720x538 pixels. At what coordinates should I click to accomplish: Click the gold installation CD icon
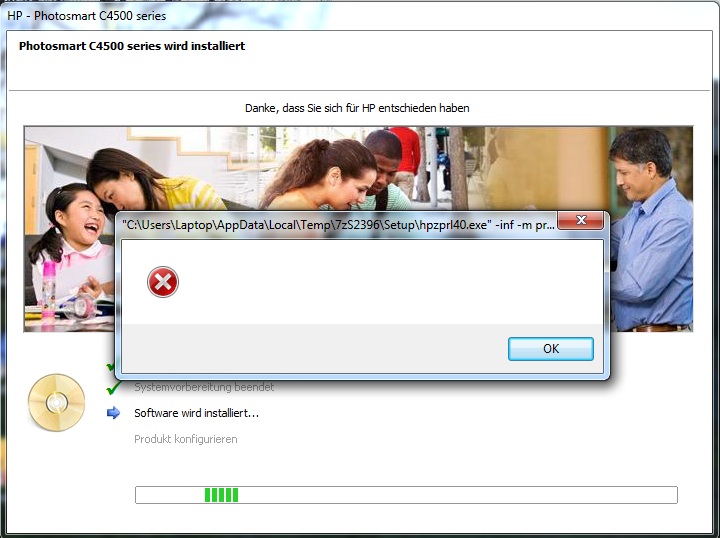click(56, 403)
